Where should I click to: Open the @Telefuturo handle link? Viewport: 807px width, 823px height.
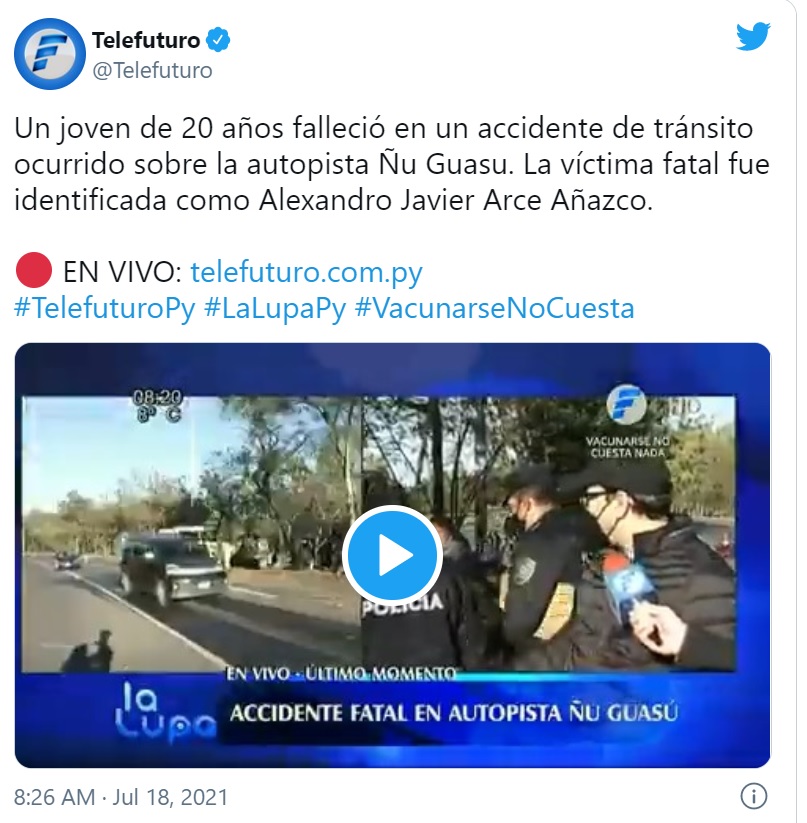[152, 70]
